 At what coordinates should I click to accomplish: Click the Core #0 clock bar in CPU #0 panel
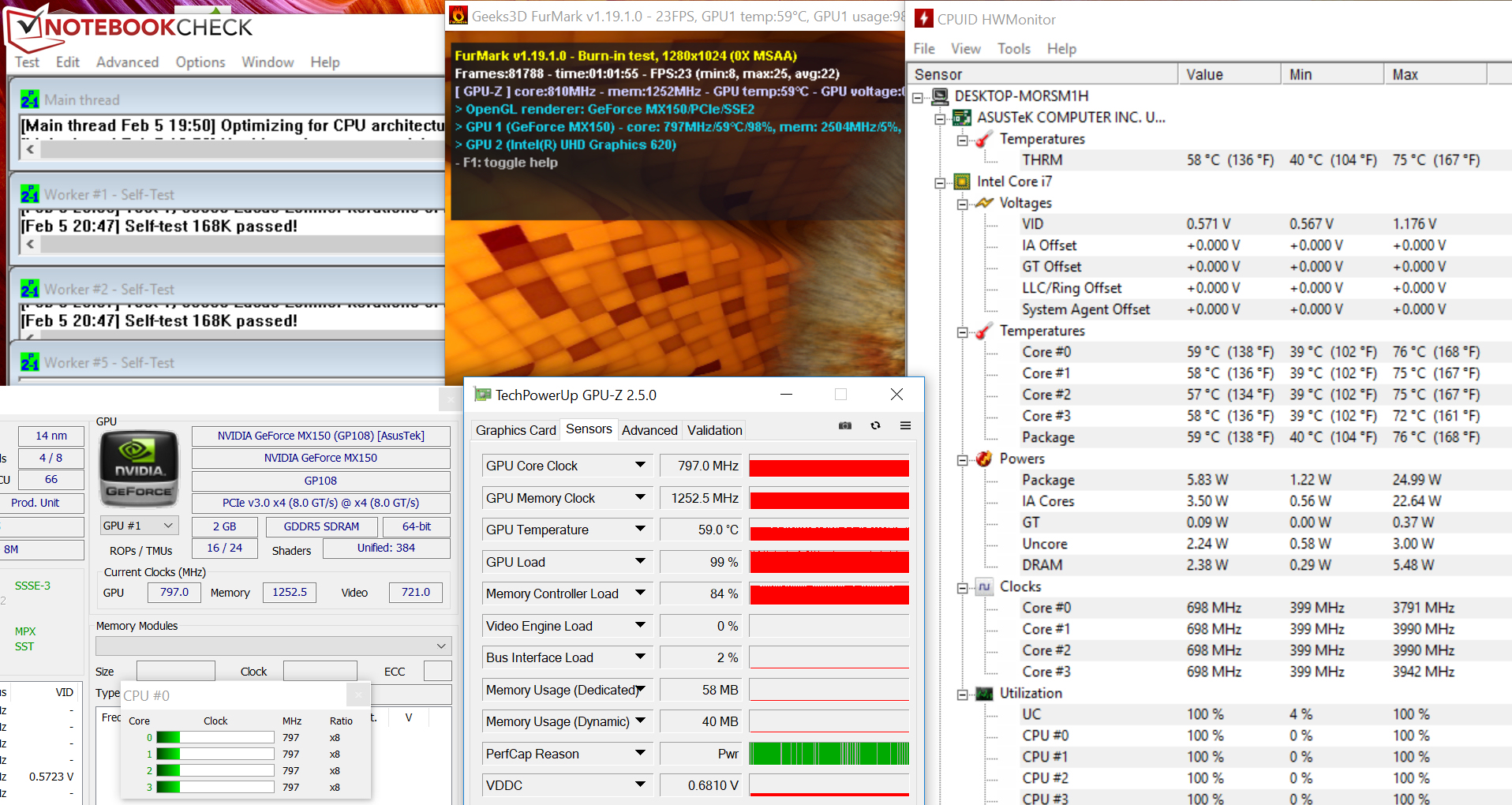pos(215,737)
